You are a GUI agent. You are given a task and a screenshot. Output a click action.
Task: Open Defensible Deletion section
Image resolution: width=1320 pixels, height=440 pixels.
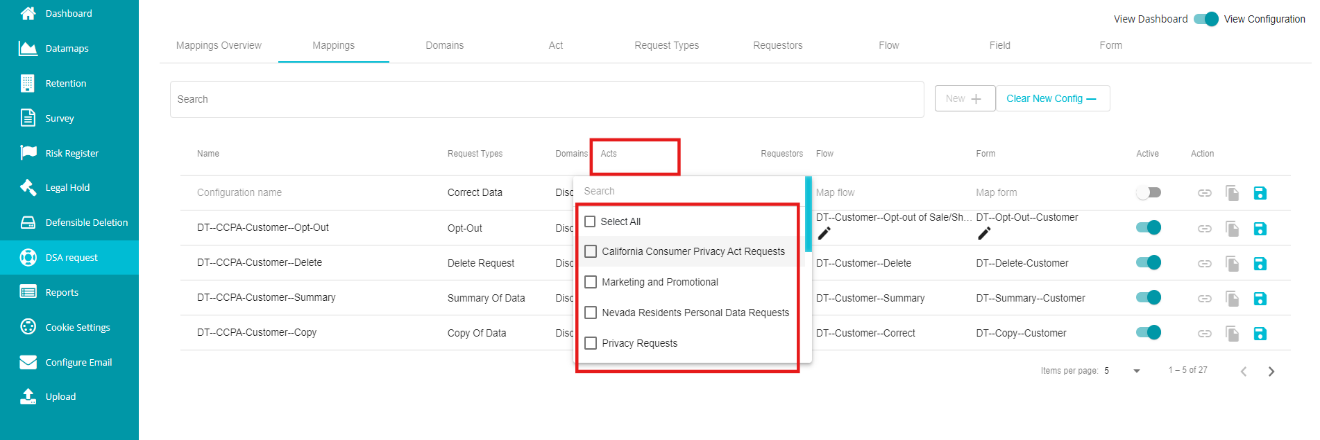(x=69, y=222)
